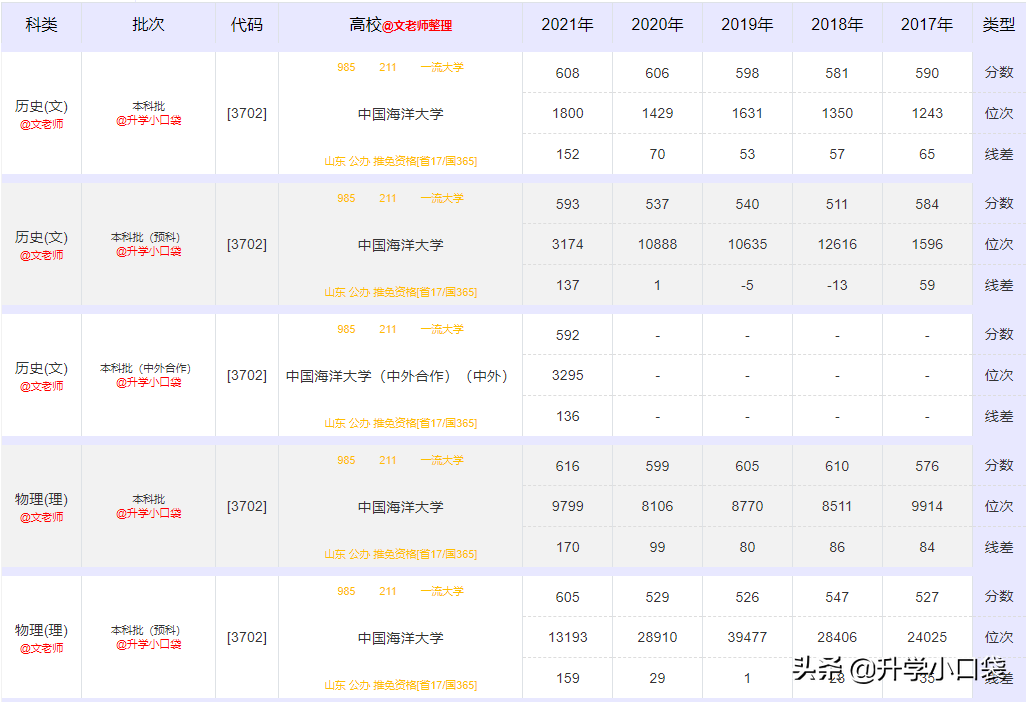Click the rank value 1800
1026x702 pixels.
click(x=567, y=114)
